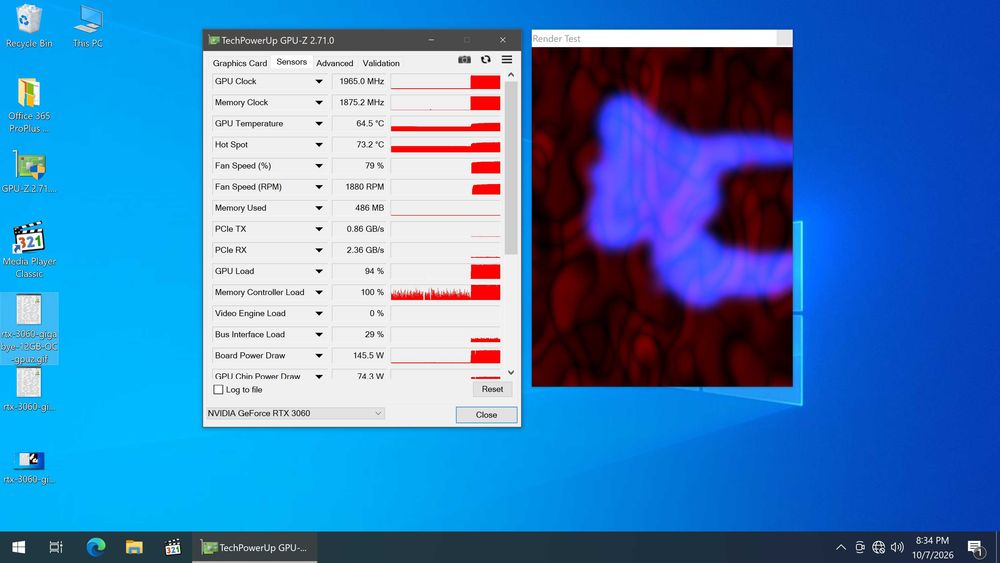Click the Memory Controller Load history graph
1000x563 pixels.
pyautogui.click(x=445, y=292)
